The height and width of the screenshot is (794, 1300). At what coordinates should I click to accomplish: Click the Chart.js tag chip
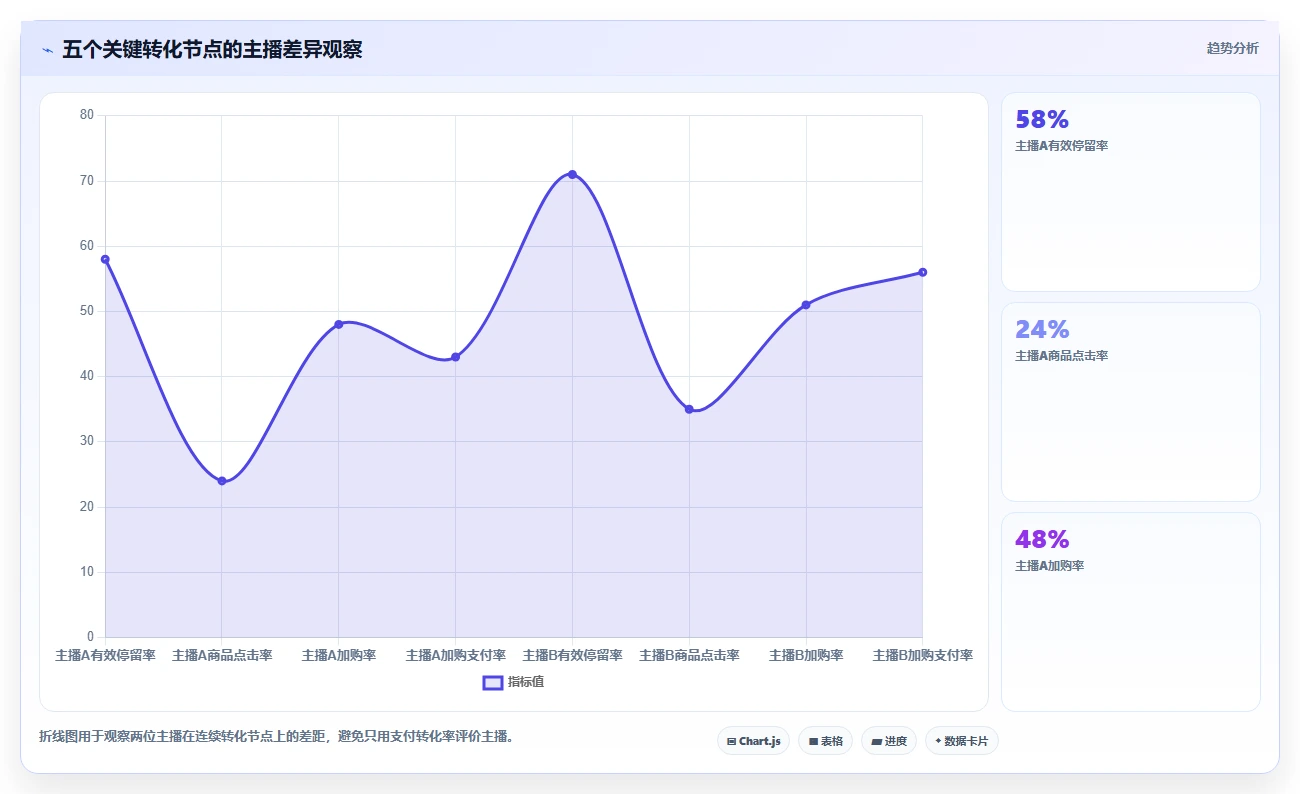754,741
